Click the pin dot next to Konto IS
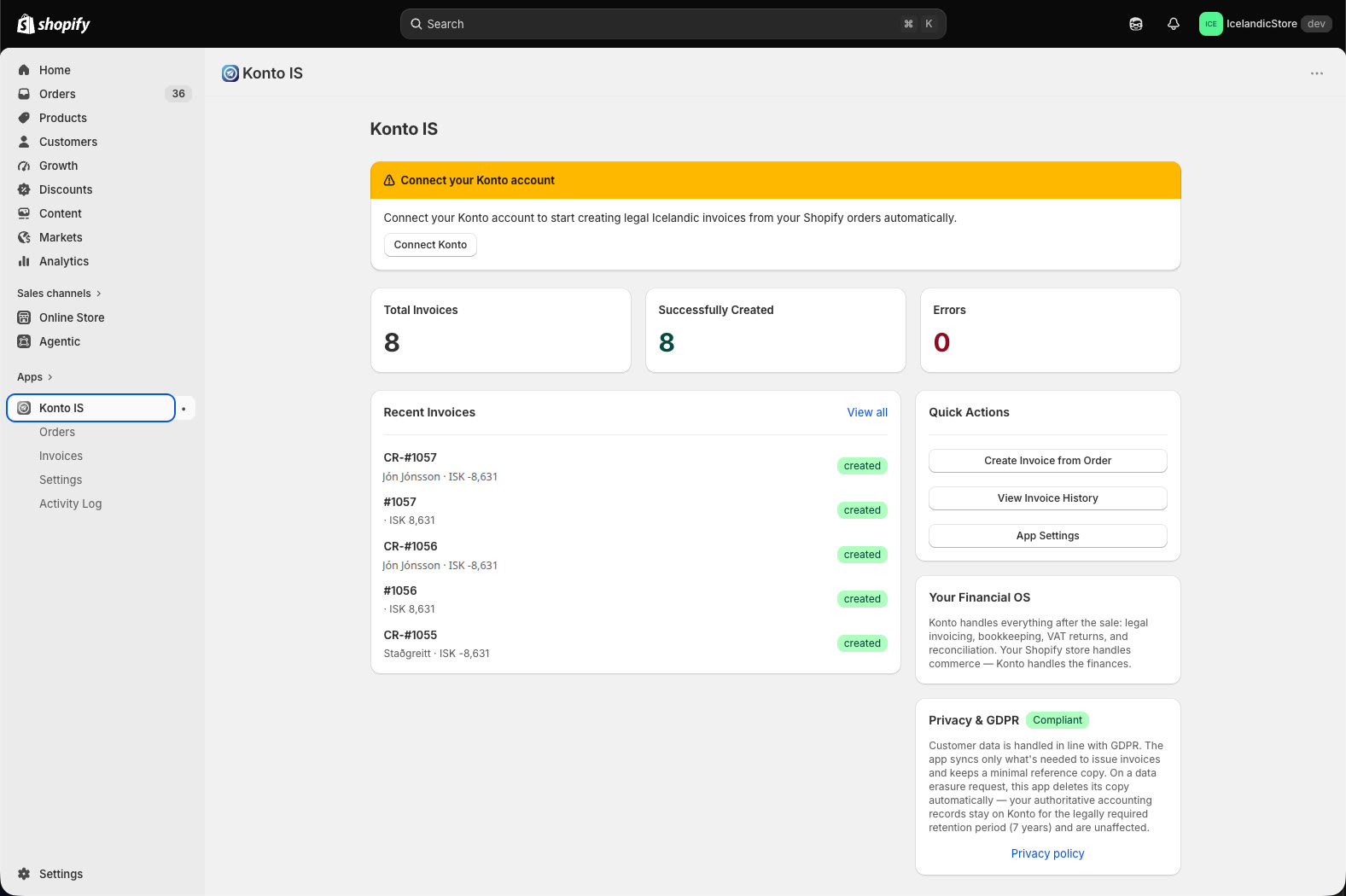This screenshot has width=1346, height=896. click(x=184, y=409)
